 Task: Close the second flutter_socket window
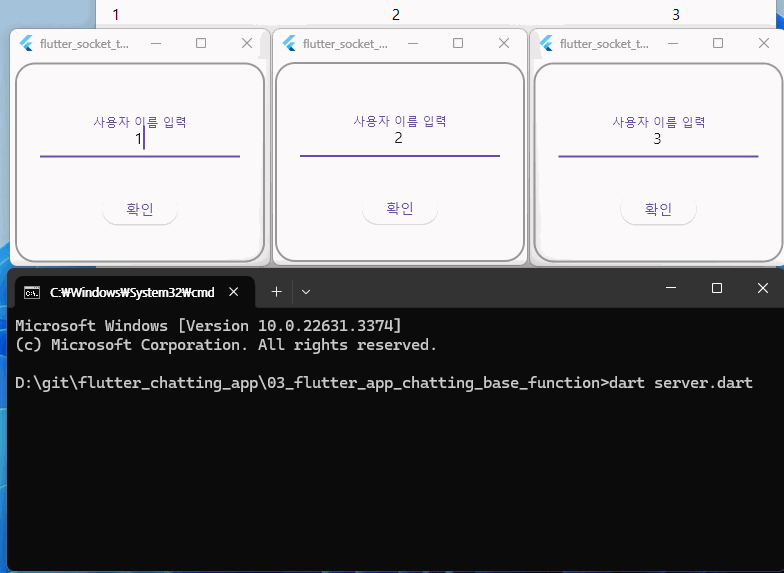(504, 44)
